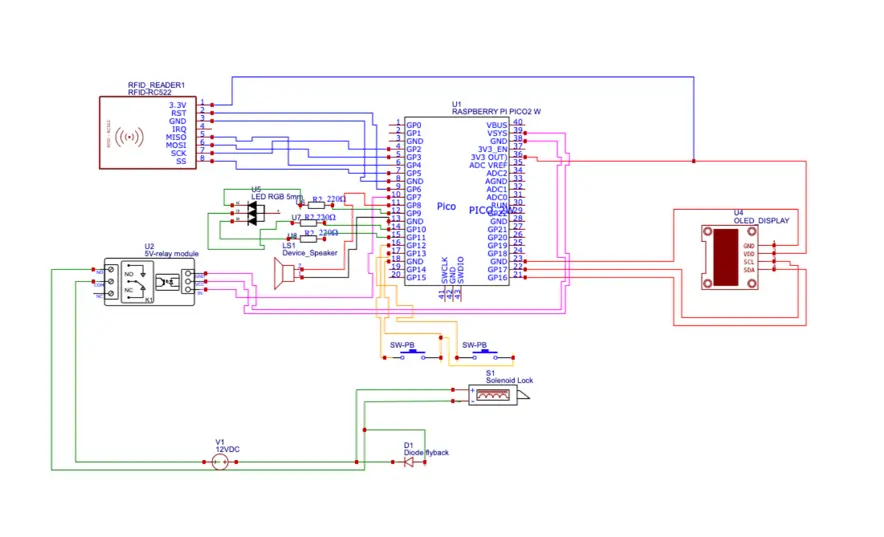Select the K1 label inside relay module
Viewport: 884px width, 537px height.
point(149,300)
